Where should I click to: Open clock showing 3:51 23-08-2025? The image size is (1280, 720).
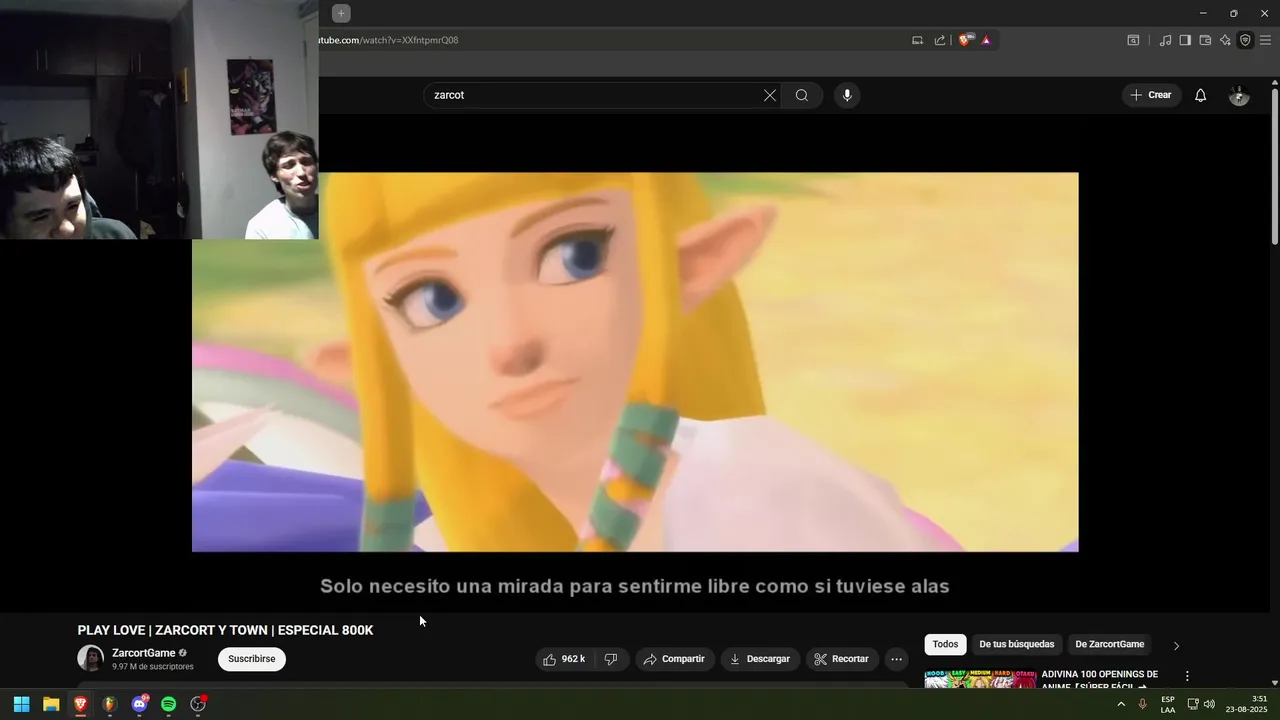point(1246,704)
